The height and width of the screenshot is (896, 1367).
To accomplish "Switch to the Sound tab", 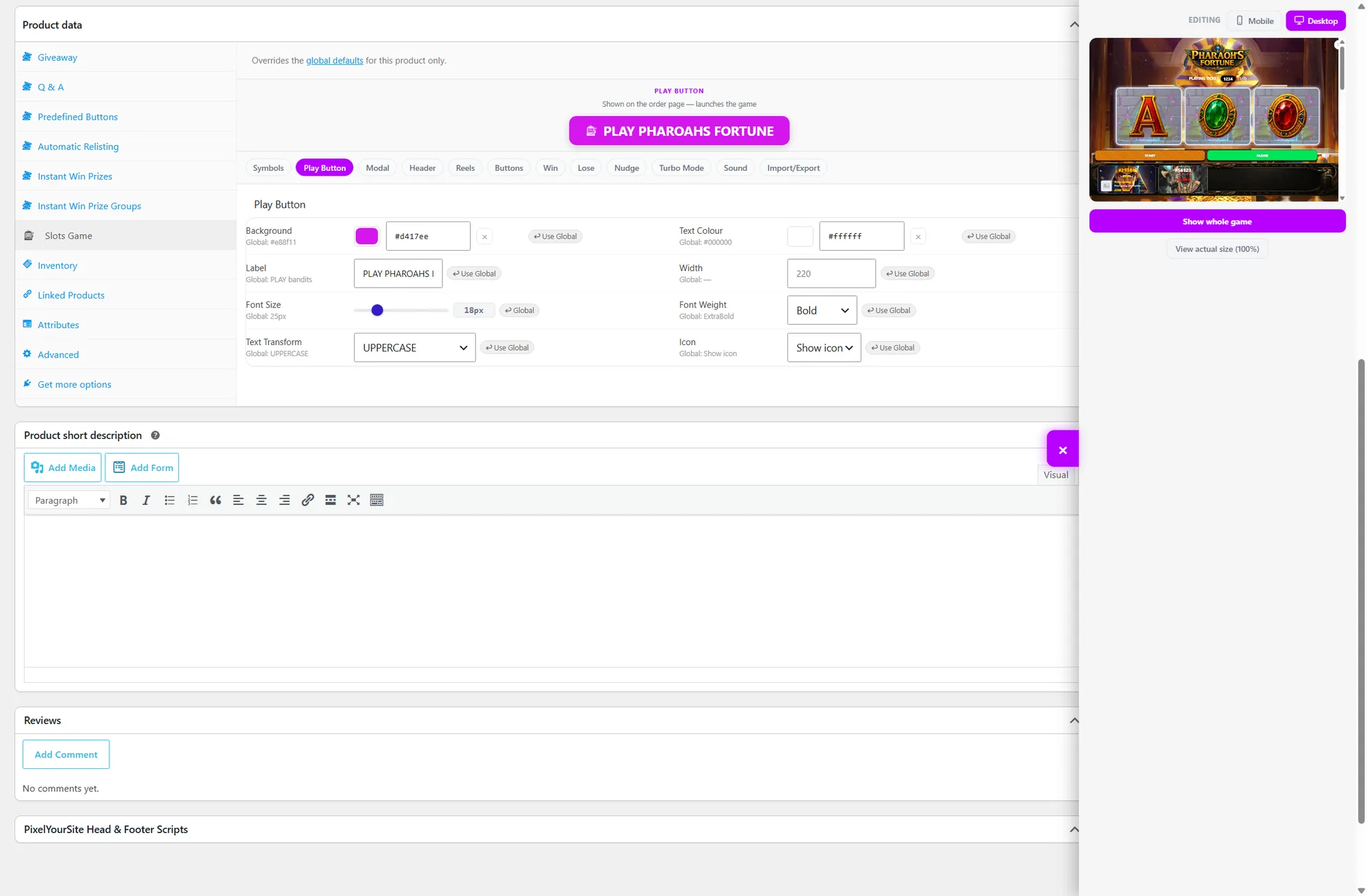I will pos(735,168).
